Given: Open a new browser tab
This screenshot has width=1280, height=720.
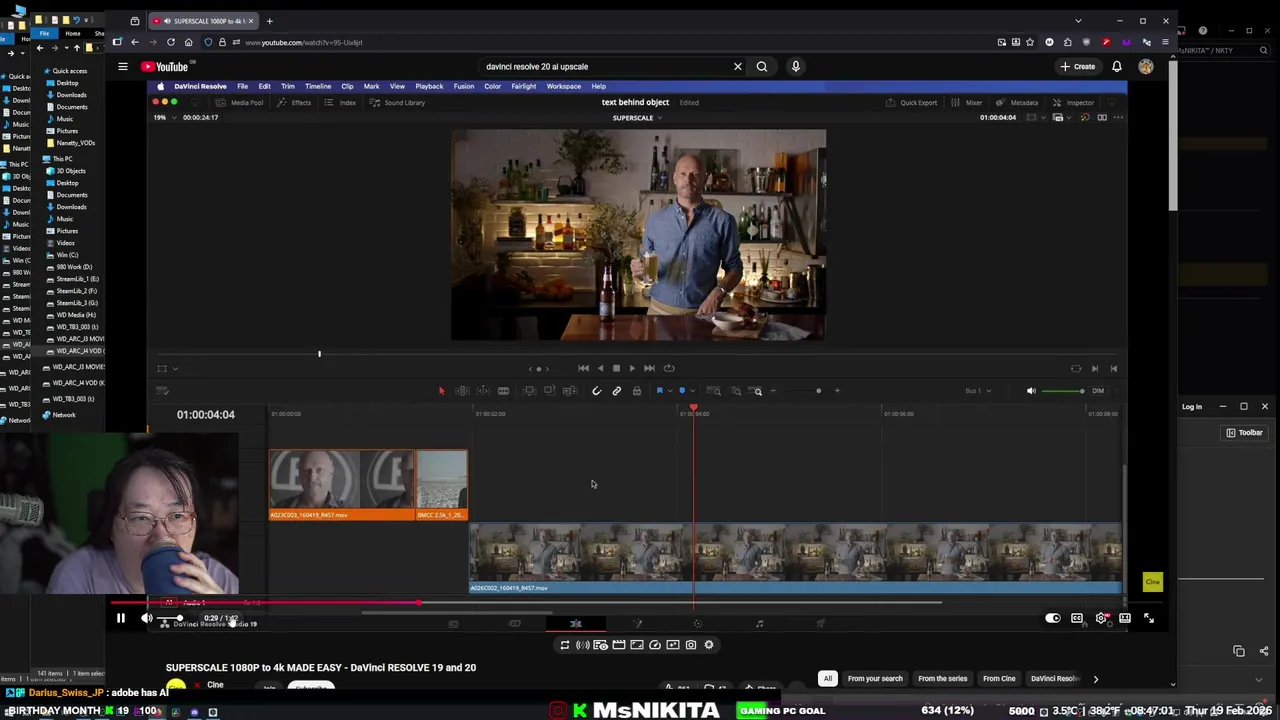Looking at the screenshot, I should [x=269, y=21].
